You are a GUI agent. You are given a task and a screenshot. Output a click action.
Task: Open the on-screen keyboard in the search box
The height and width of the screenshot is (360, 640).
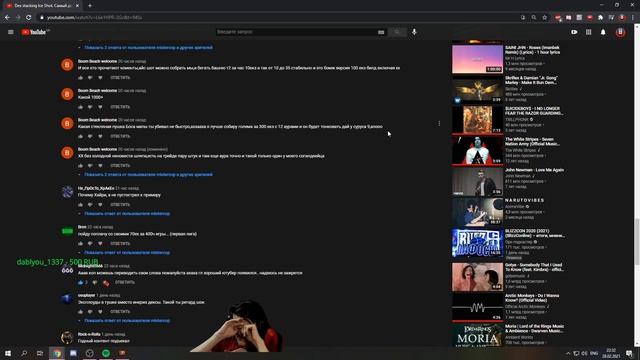(x=381, y=32)
